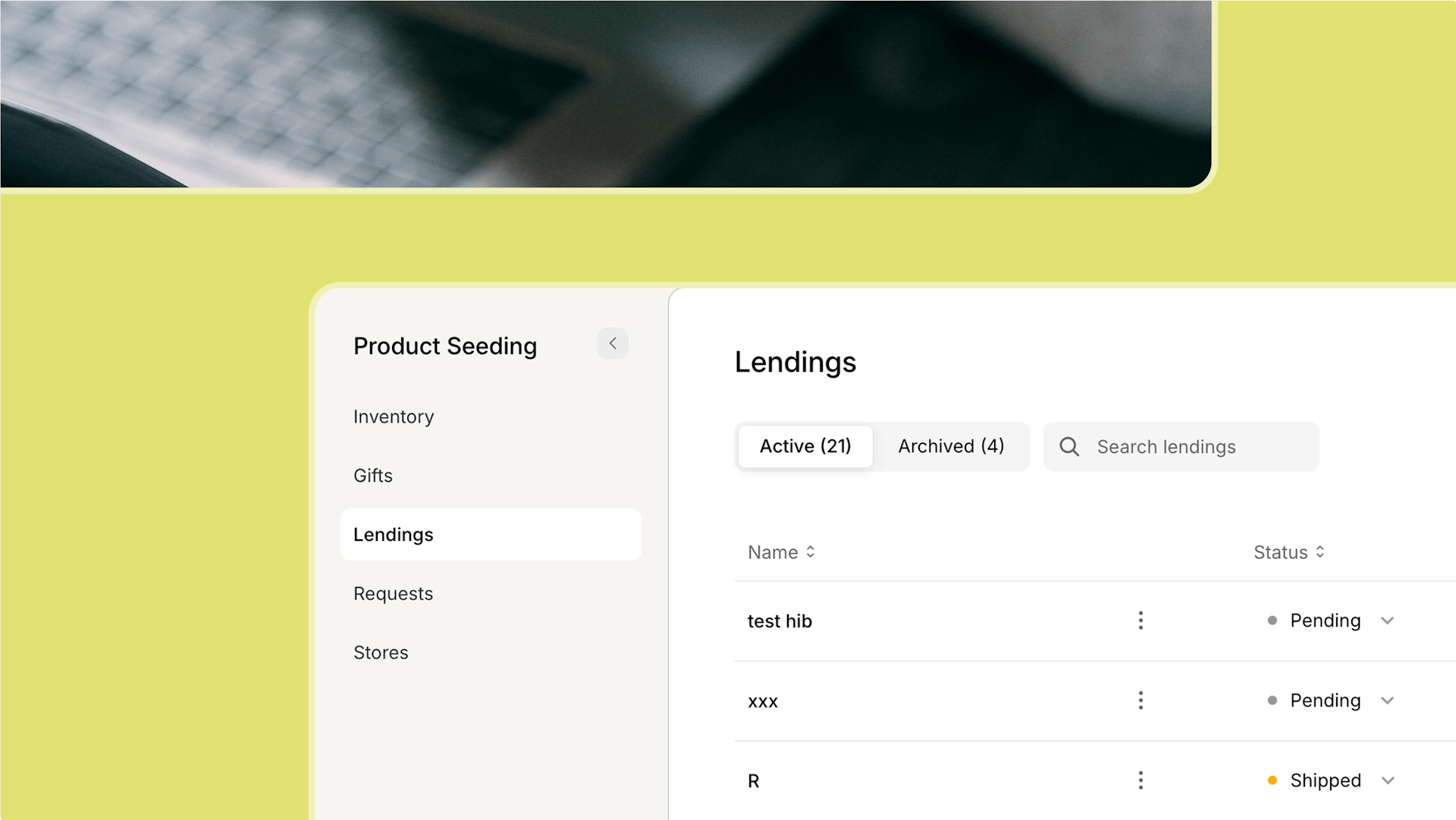Open three-dot menu for test hib
The height and width of the screenshot is (820, 1456).
pyautogui.click(x=1141, y=620)
